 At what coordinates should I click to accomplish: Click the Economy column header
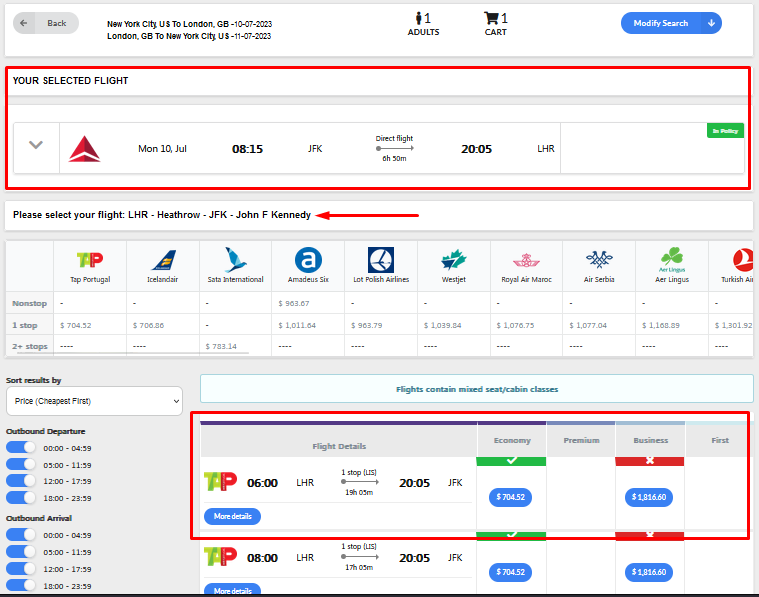click(512, 441)
